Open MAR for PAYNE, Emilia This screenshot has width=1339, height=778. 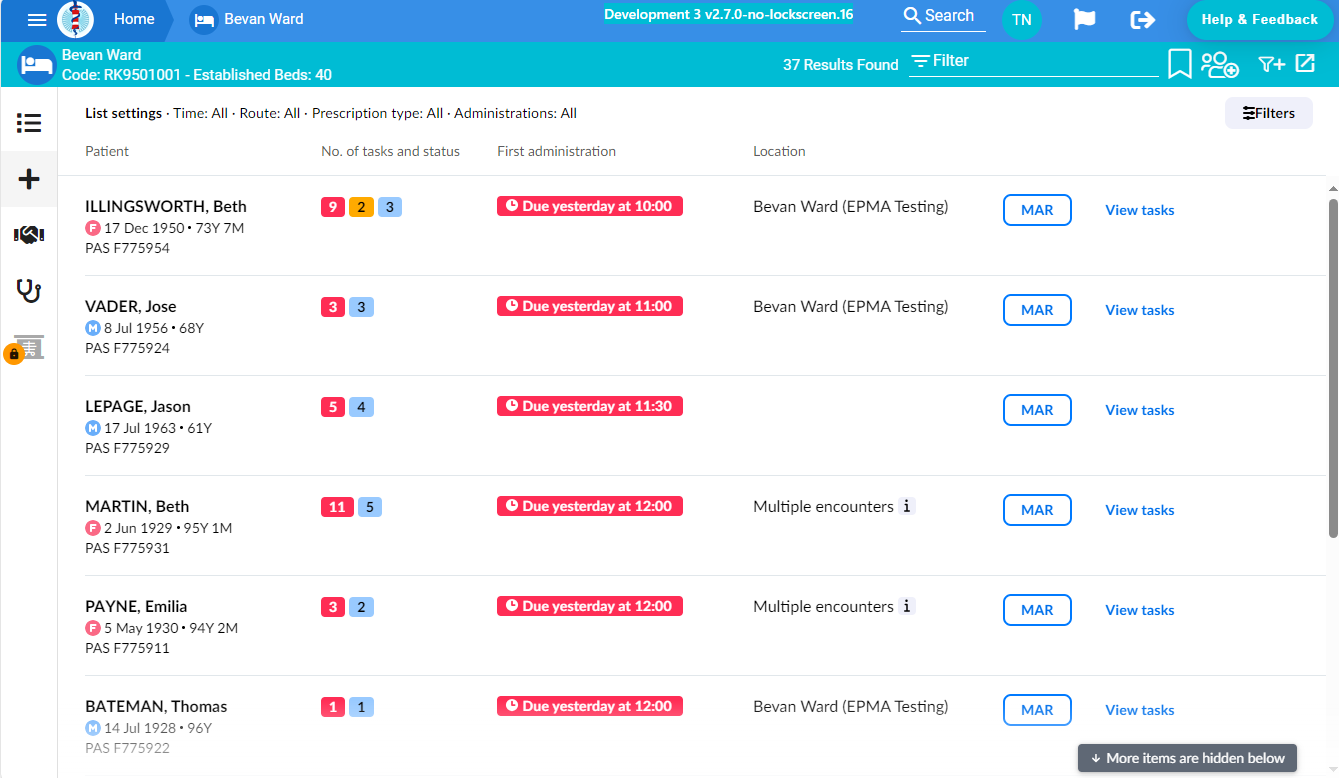pyautogui.click(x=1037, y=610)
